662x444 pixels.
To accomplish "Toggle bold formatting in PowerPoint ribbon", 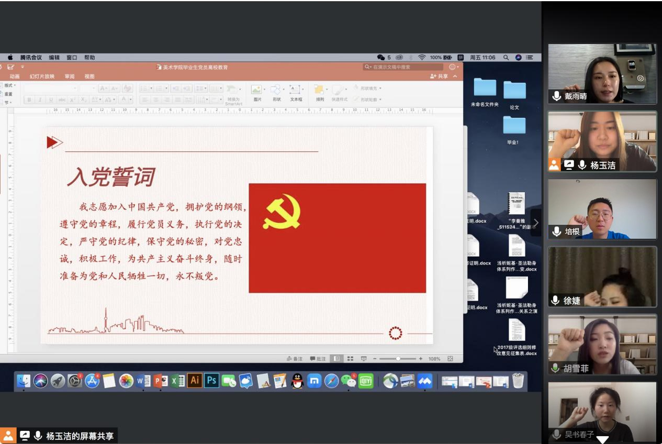I will pos(29,100).
